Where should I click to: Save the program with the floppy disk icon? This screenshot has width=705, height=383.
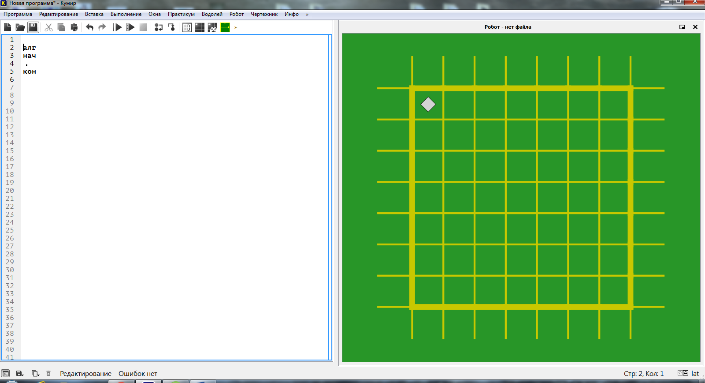point(33,27)
